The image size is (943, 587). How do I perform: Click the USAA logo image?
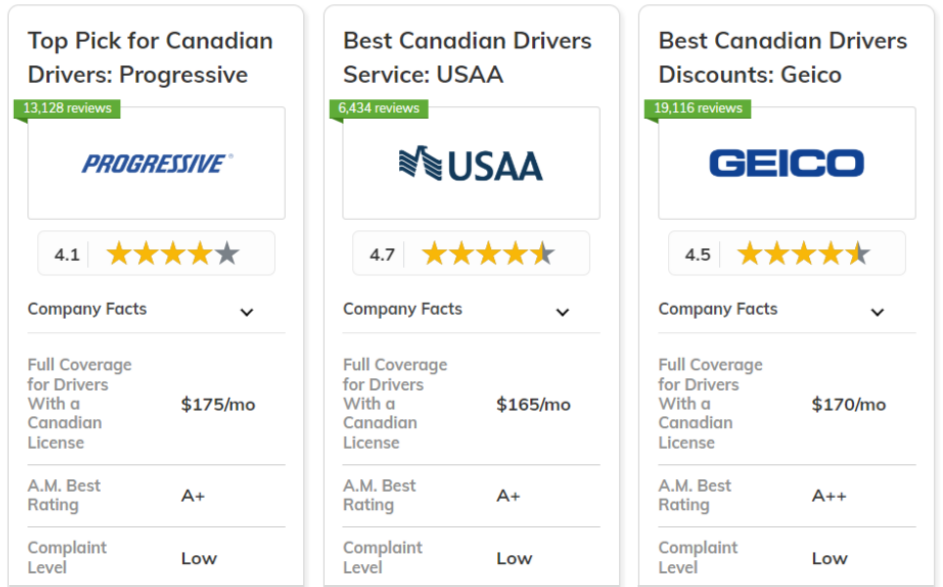[471, 164]
